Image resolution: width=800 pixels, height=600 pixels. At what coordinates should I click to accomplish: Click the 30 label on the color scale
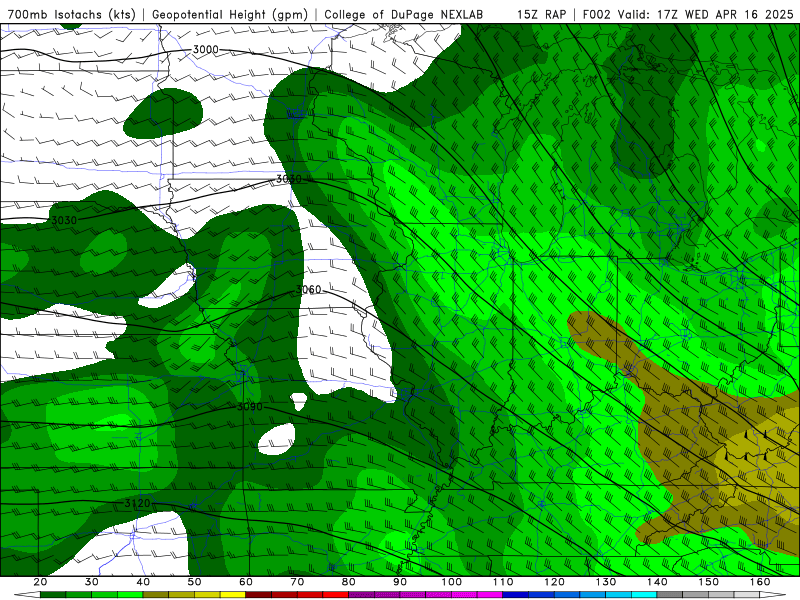tap(92, 582)
